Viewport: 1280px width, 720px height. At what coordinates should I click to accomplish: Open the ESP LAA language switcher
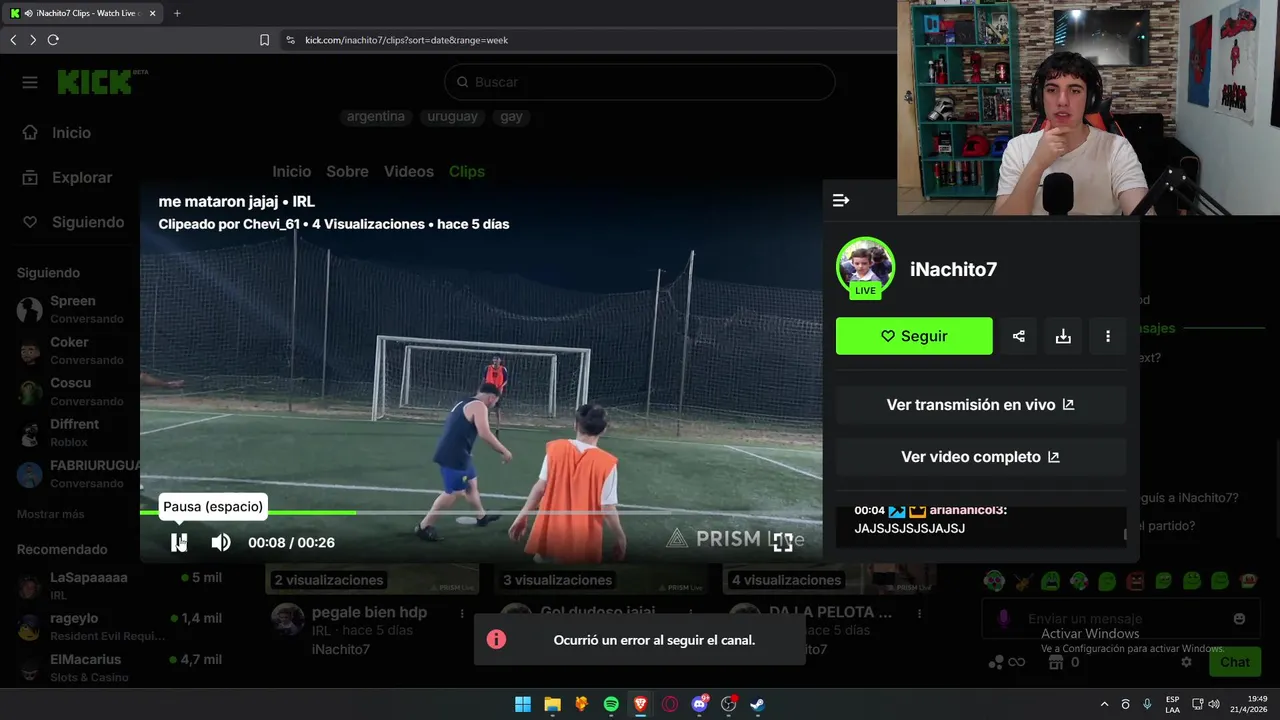pyautogui.click(x=1172, y=704)
